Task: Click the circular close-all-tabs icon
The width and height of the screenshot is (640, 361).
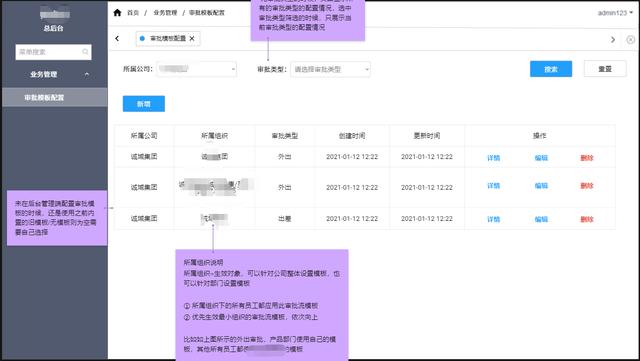Action: [631, 40]
